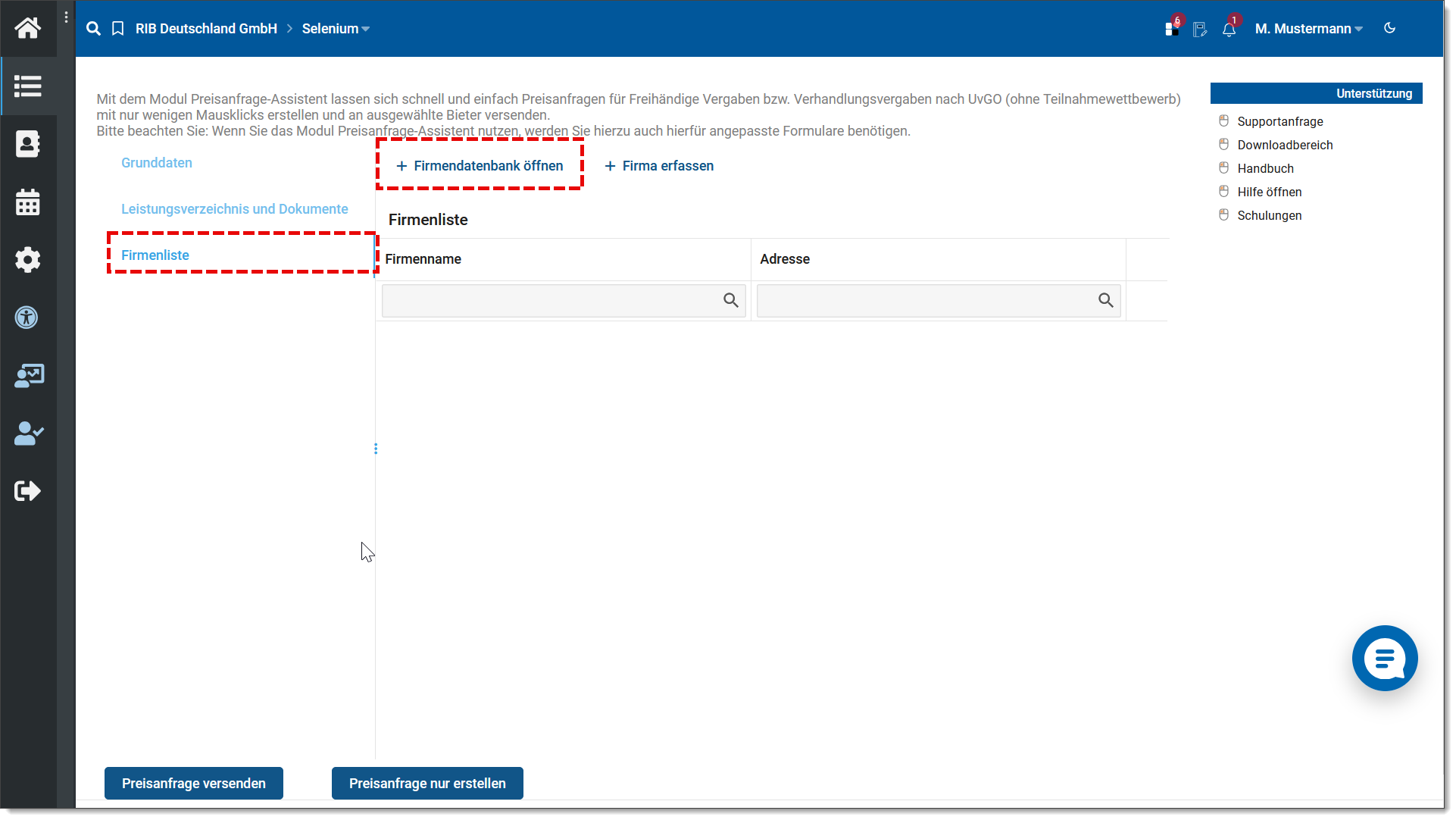Image resolution: width=1456 pixels, height=820 pixels.
Task: Open the calendar icon in sidebar
Action: pyautogui.click(x=28, y=202)
